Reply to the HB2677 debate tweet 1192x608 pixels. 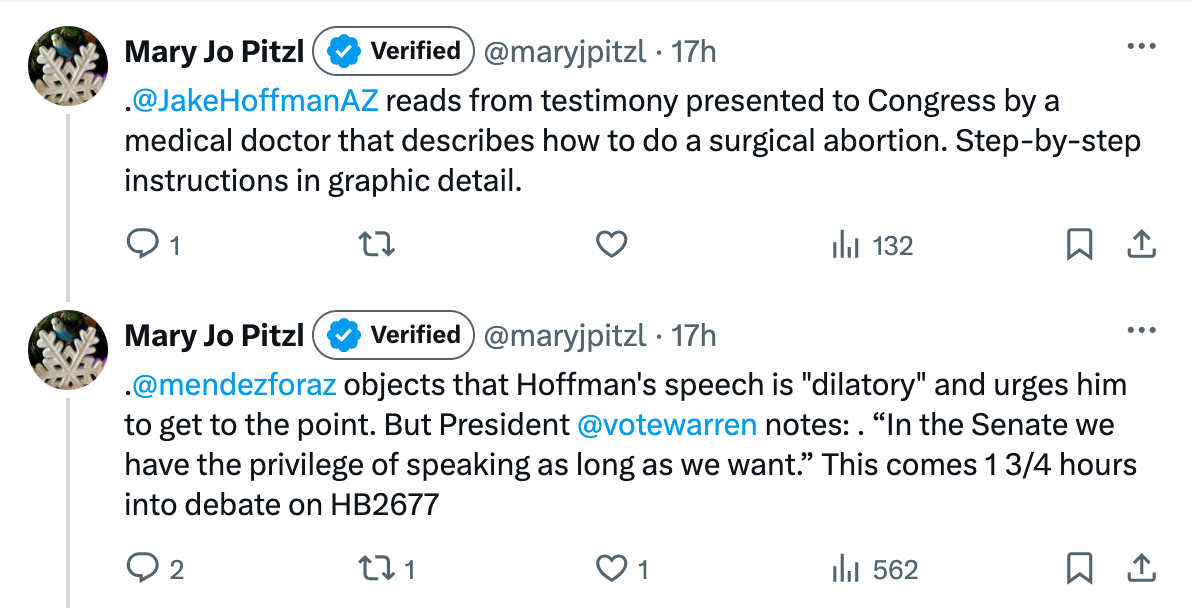coord(146,569)
